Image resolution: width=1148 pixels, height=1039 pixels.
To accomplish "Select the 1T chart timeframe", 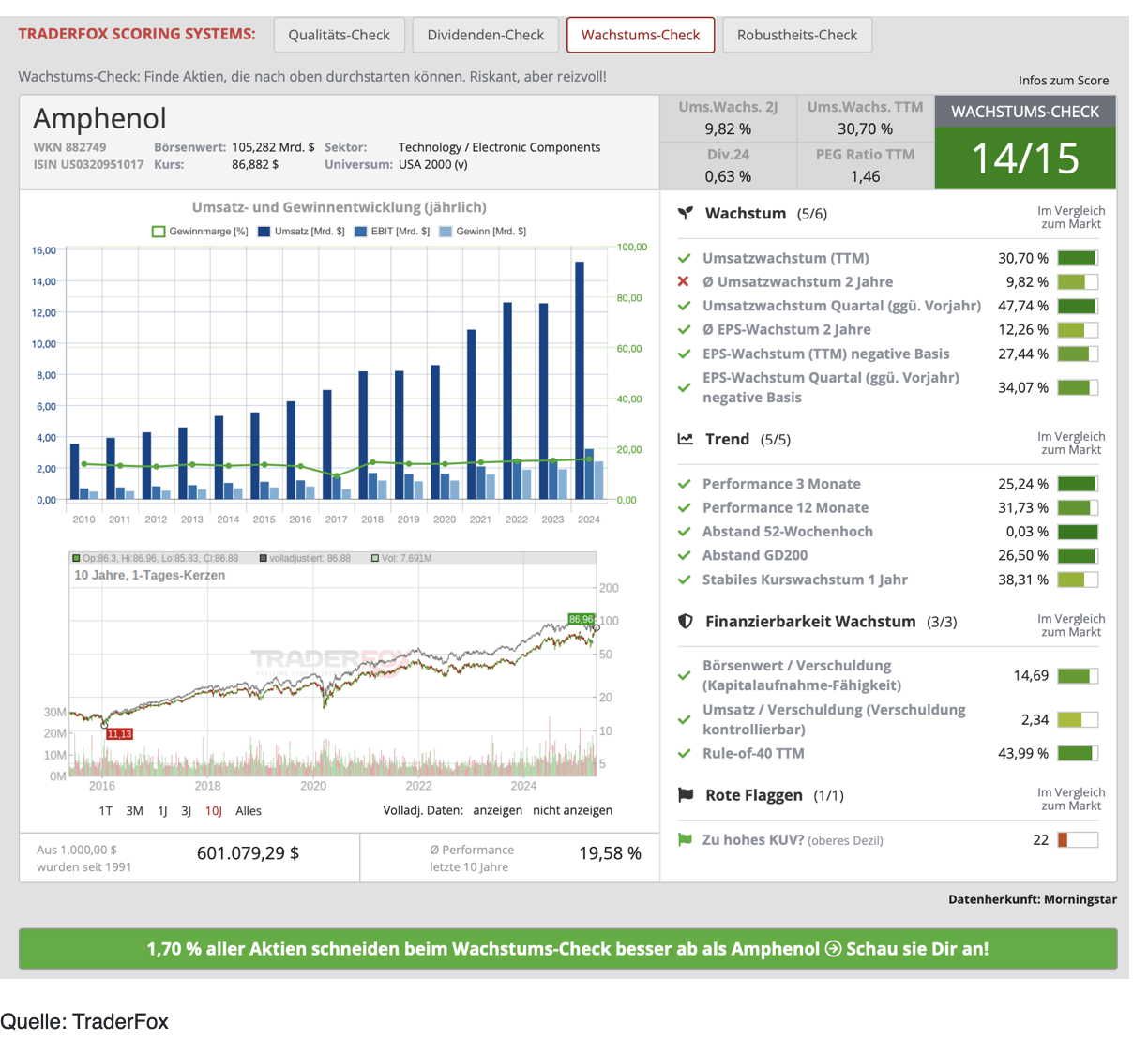I will [x=106, y=810].
